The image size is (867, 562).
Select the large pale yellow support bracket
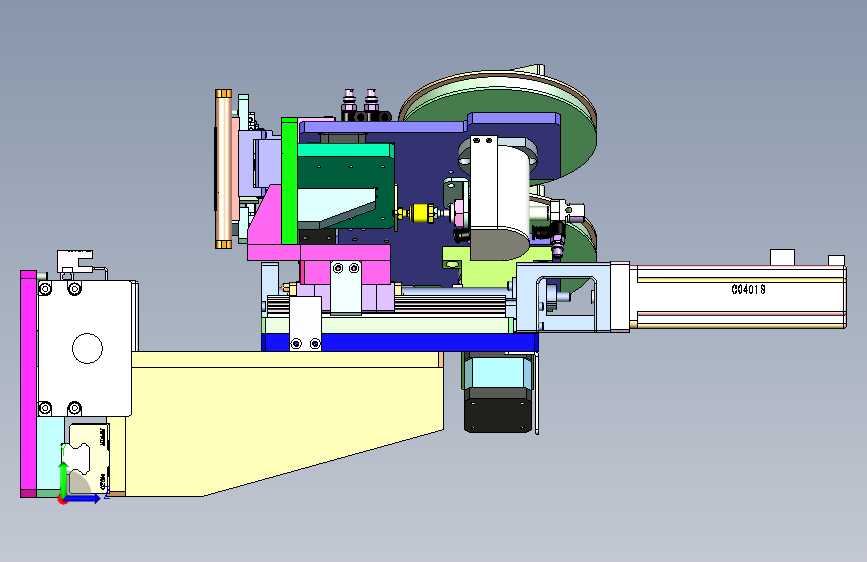click(x=287, y=423)
